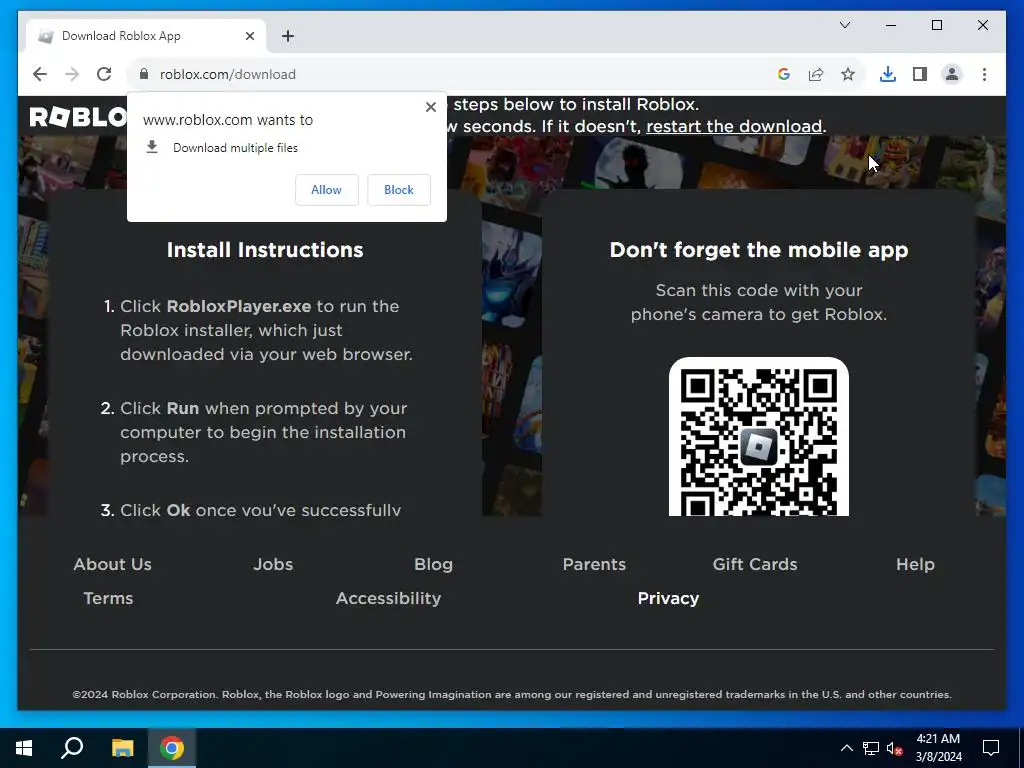
Task: Close the Download Roblox App tab
Action: coord(249,37)
